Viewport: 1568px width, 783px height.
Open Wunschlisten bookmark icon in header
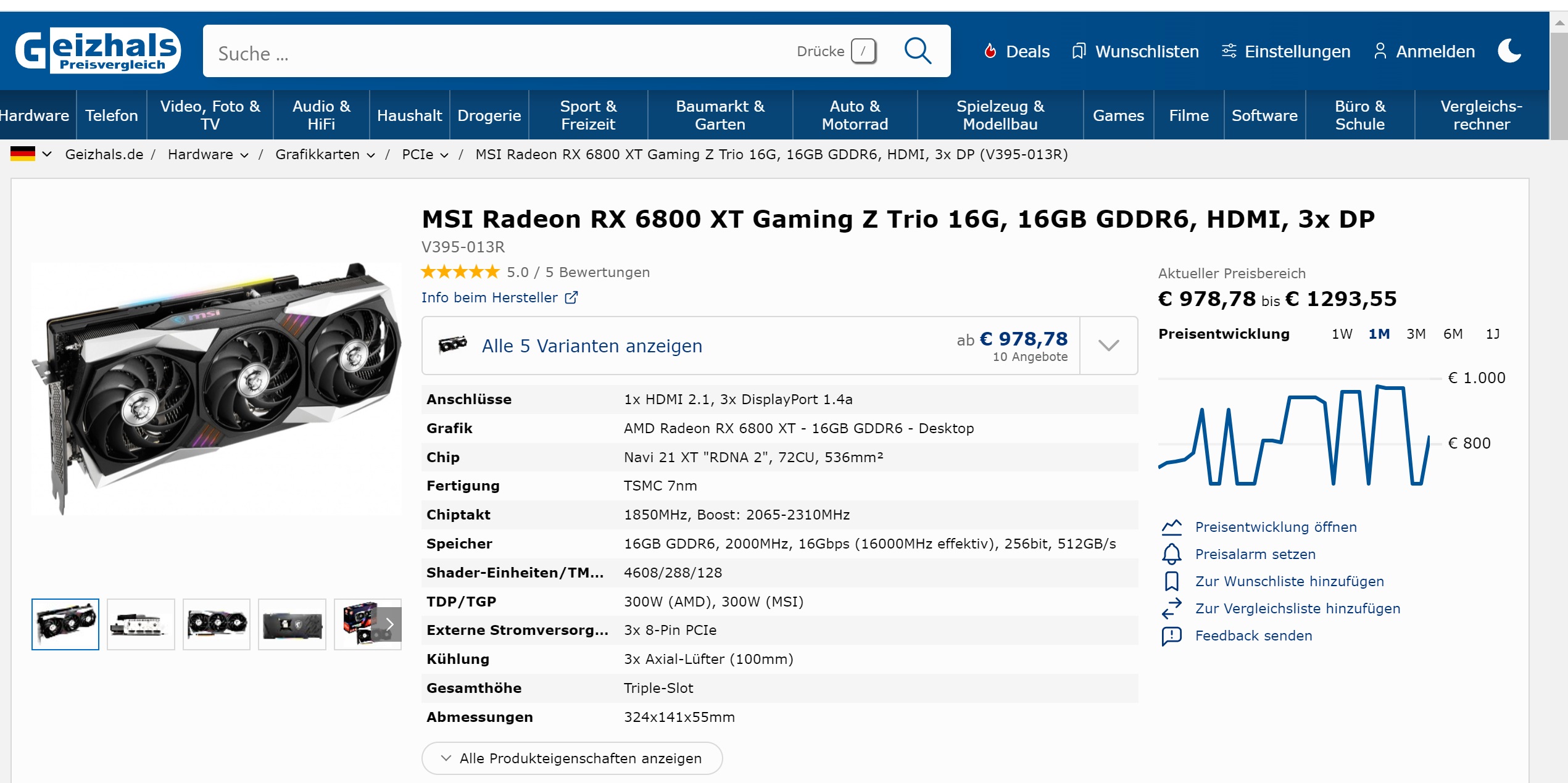(x=1078, y=51)
